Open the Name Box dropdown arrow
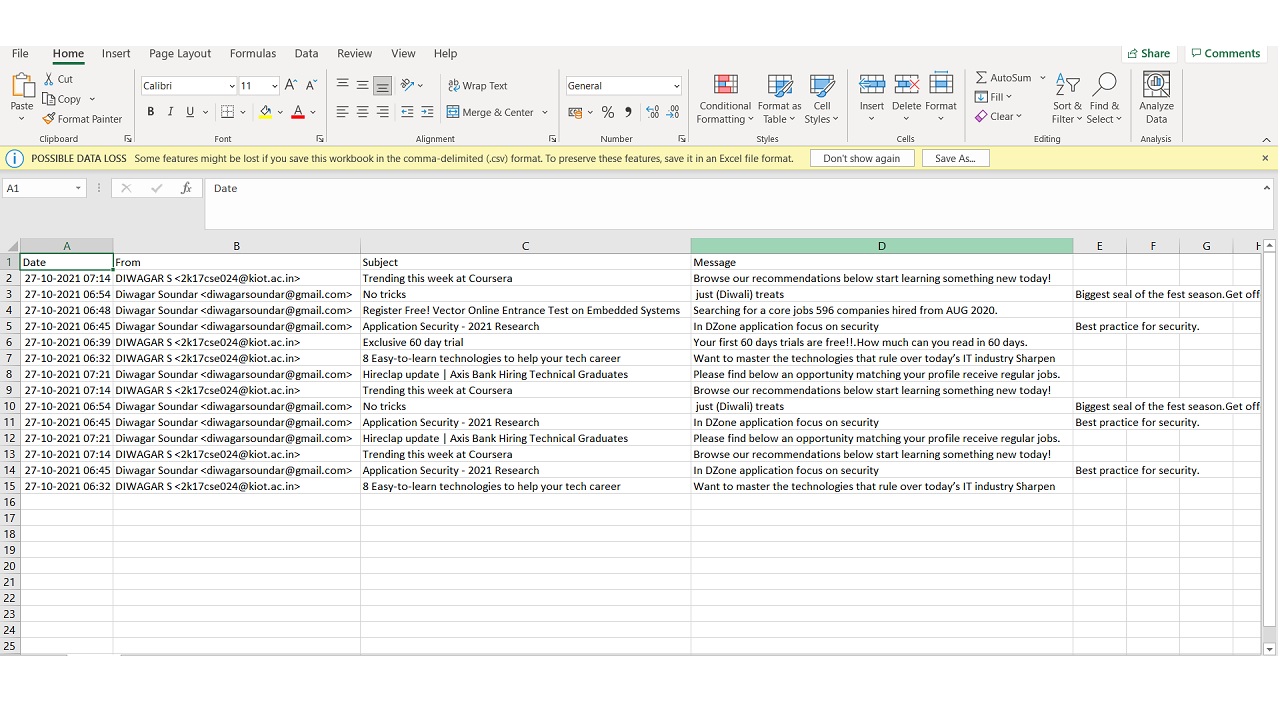 [78, 188]
